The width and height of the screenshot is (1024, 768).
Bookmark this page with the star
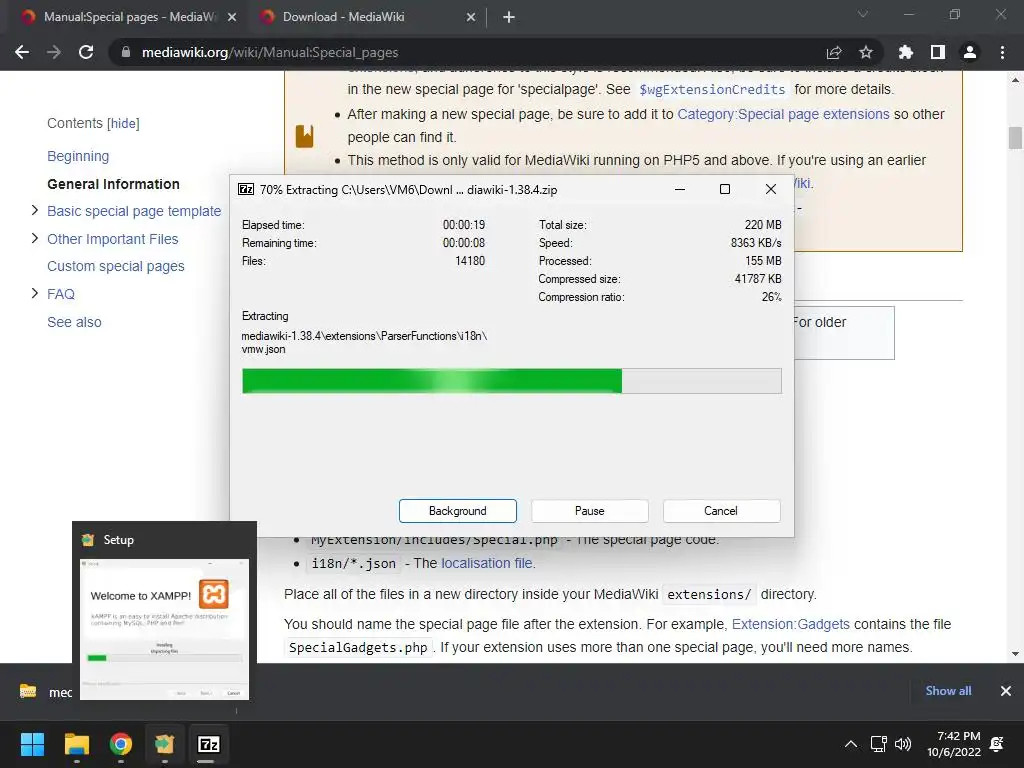click(x=866, y=52)
